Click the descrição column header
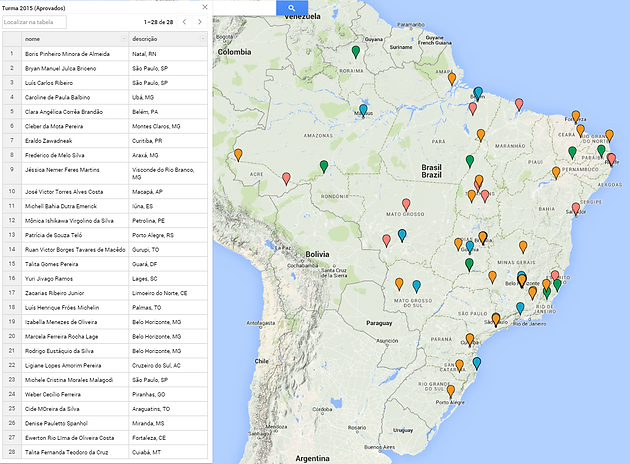The height and width of the screenshot is (464, 630). [168, 39]
